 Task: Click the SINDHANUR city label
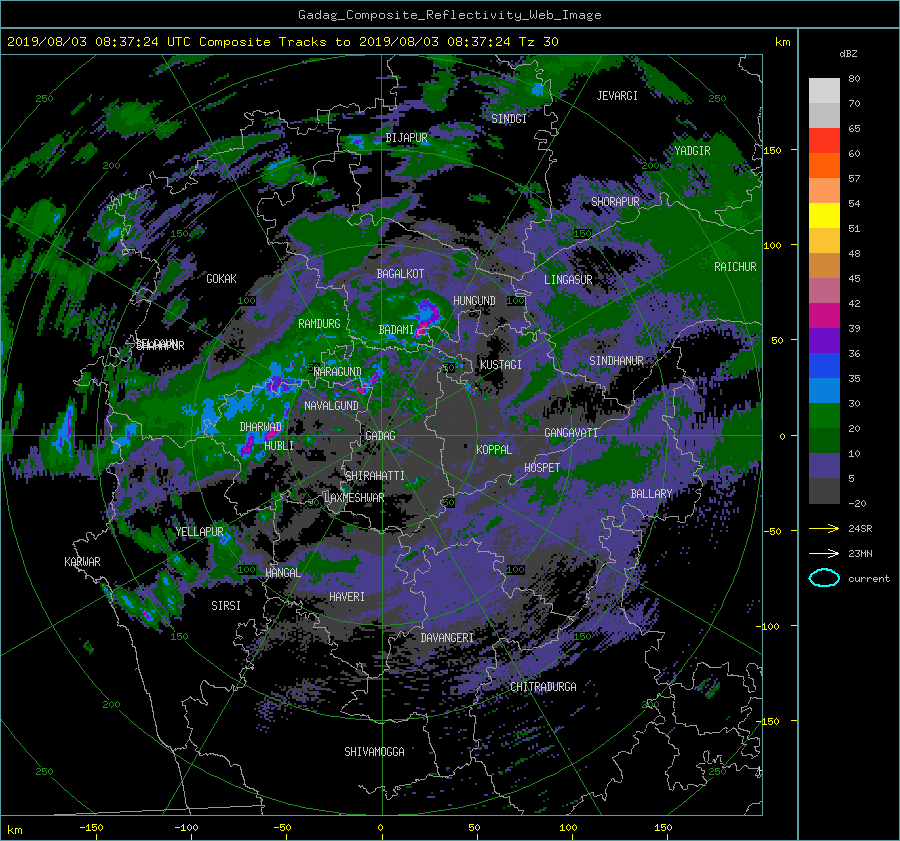[616, 361]
